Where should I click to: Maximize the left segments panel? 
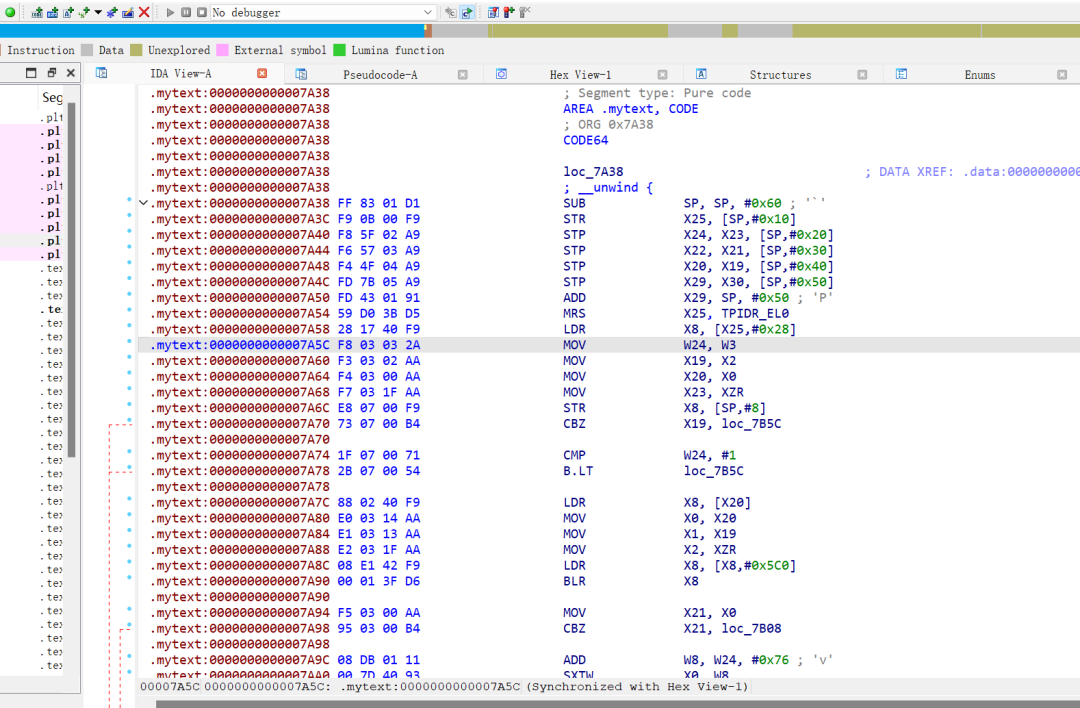pyautogui.click(x=31, y=73)
